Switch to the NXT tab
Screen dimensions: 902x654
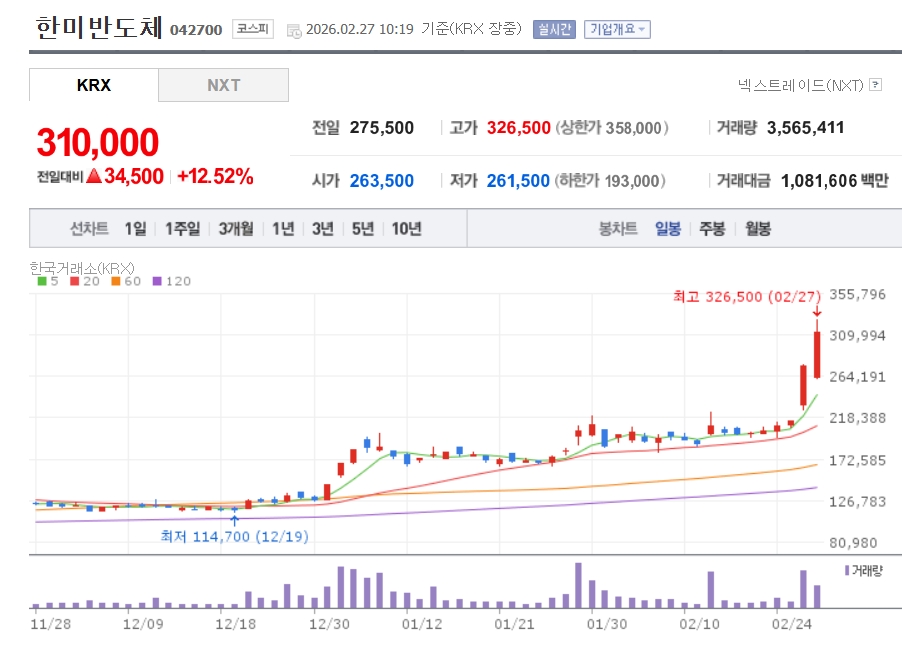[223, 85]
